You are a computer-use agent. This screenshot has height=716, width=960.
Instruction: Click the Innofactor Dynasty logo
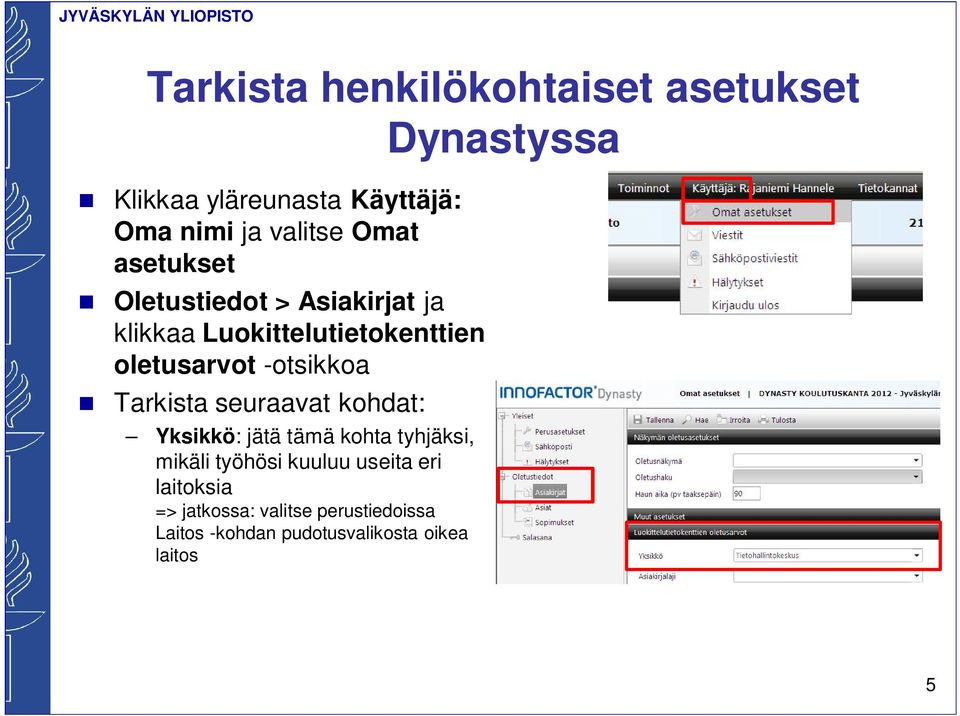571,393
